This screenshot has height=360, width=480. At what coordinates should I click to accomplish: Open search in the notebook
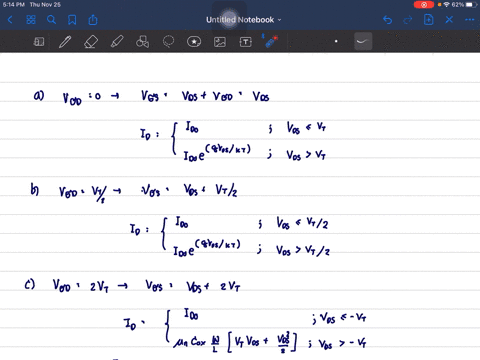pos(51,20)
